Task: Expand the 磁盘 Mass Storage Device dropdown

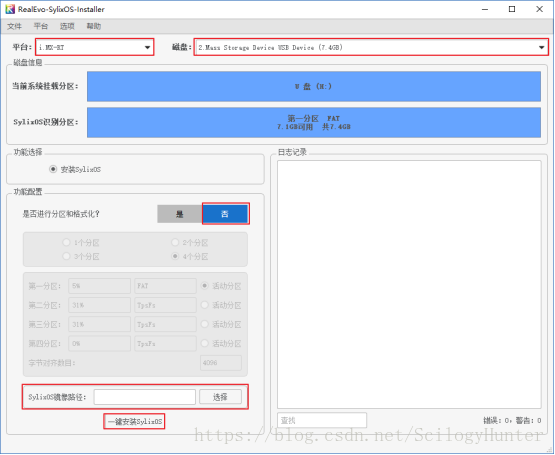Action: point(371,47)
